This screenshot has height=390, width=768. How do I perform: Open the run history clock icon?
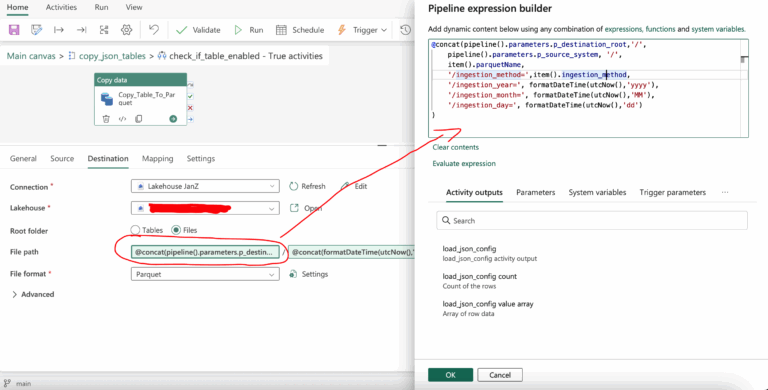[405, 30]
